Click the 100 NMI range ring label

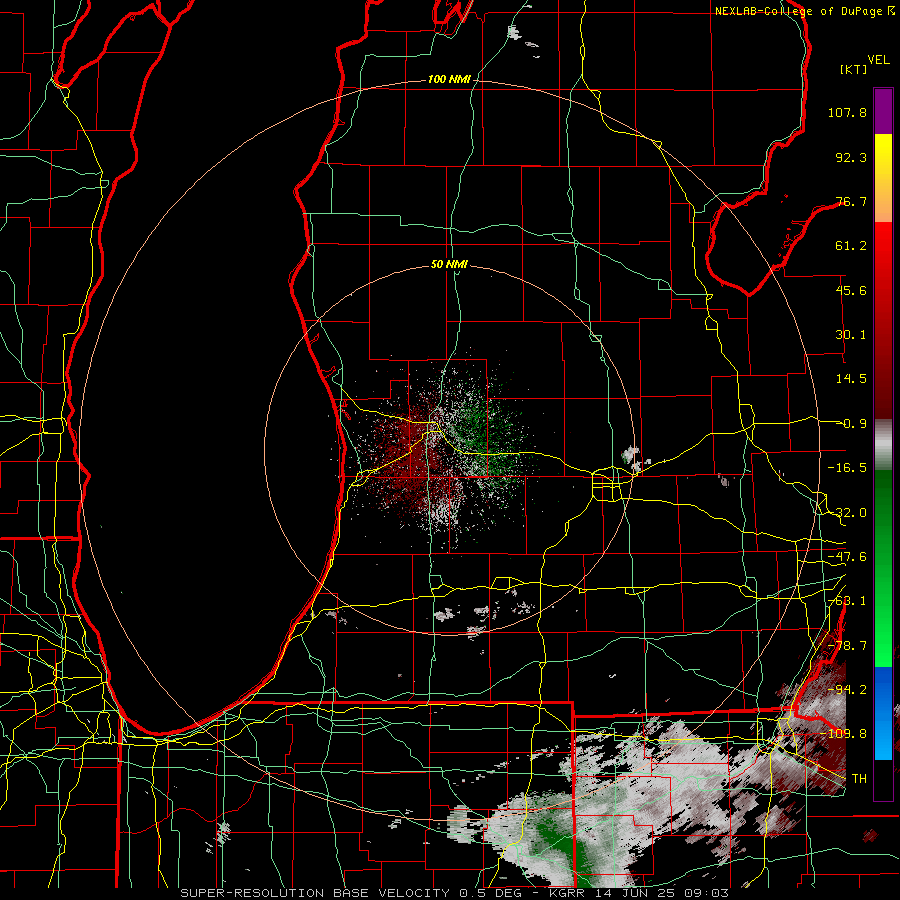pyautogui.click(x=449, y=79)
